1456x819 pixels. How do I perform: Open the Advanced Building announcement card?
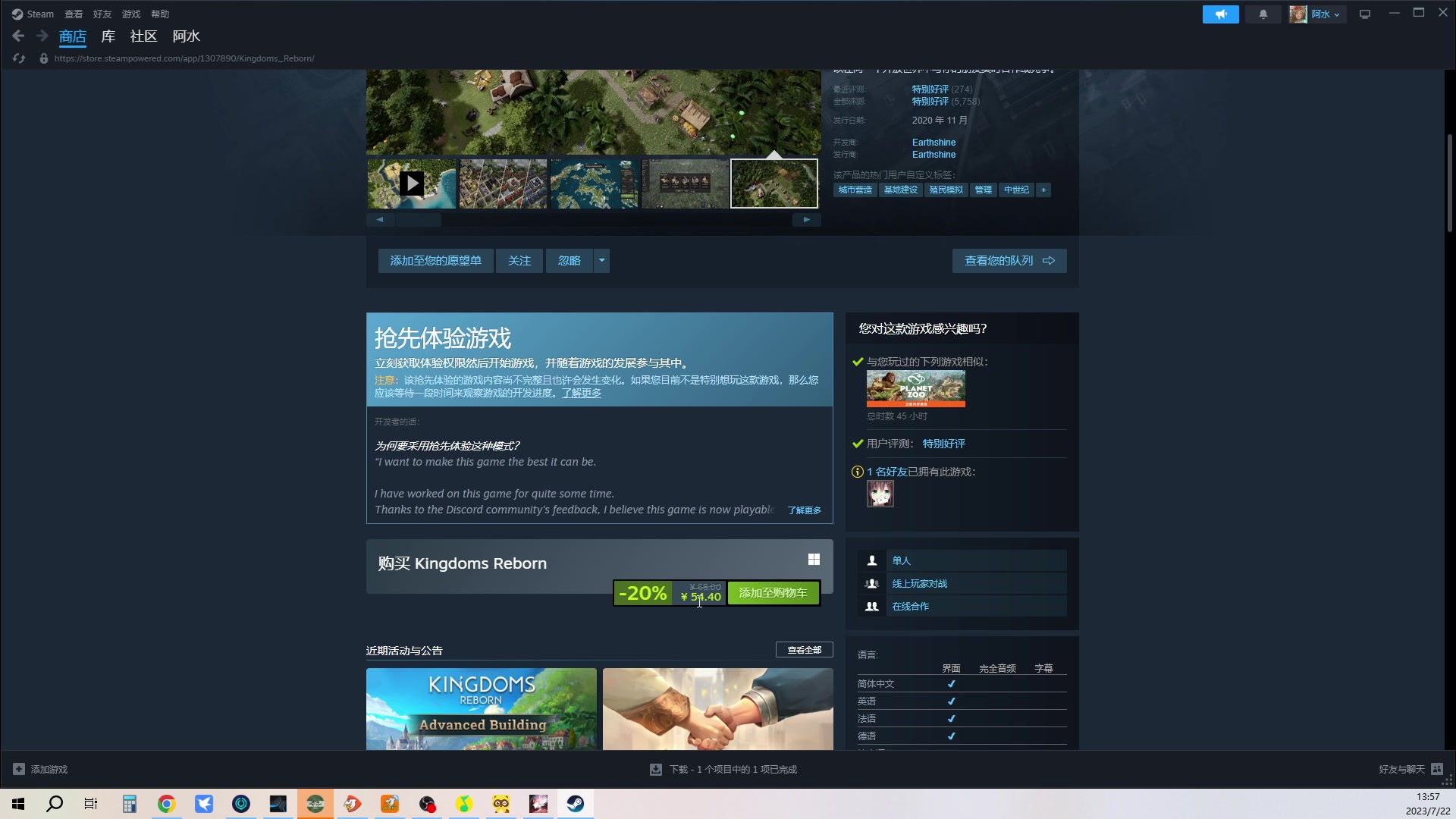coord(482,709)
